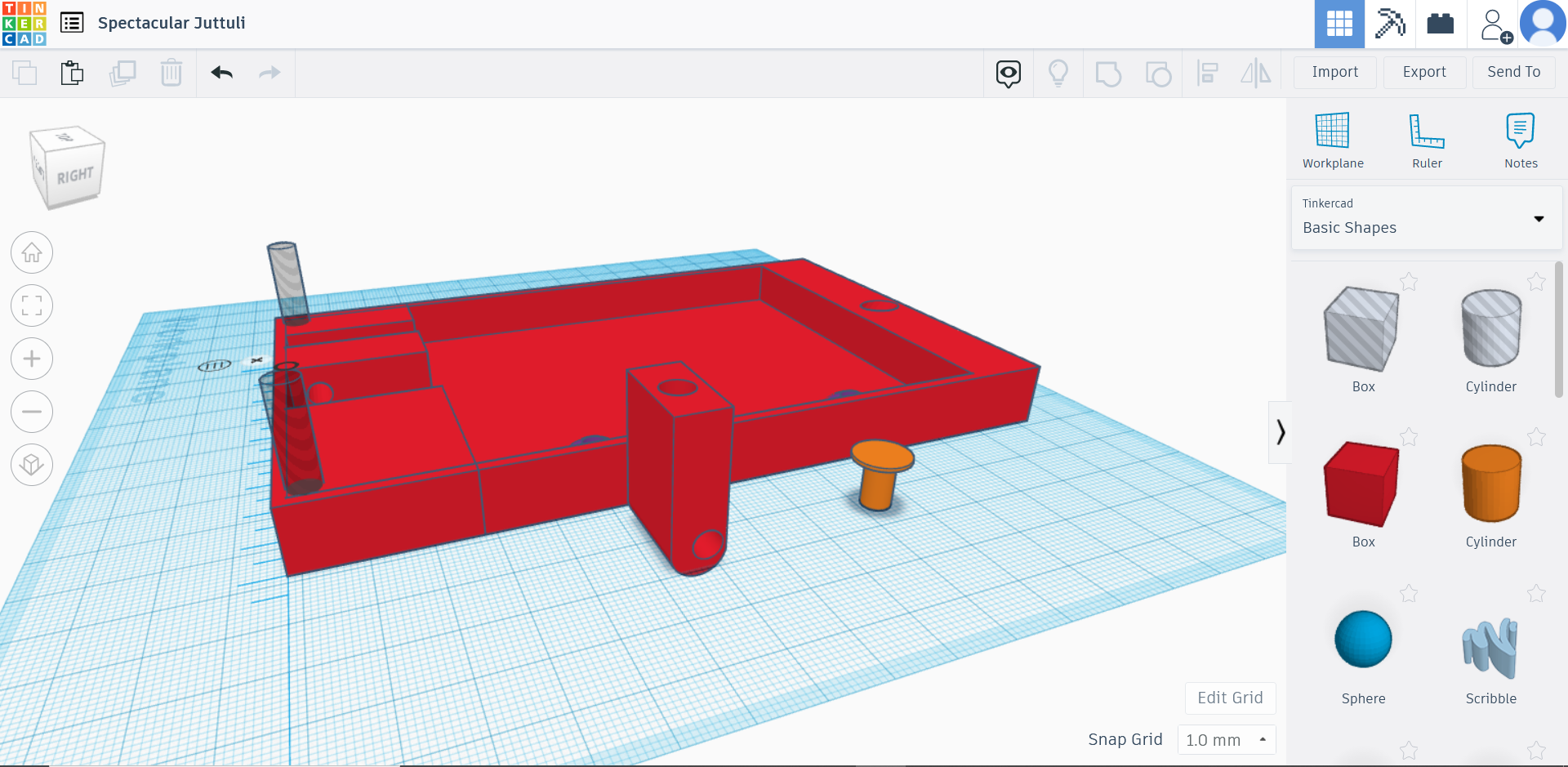Open the Bricks mode
Image resolution: width=1568 pixels, height=767 pixels.
[x=1441, y=24]
